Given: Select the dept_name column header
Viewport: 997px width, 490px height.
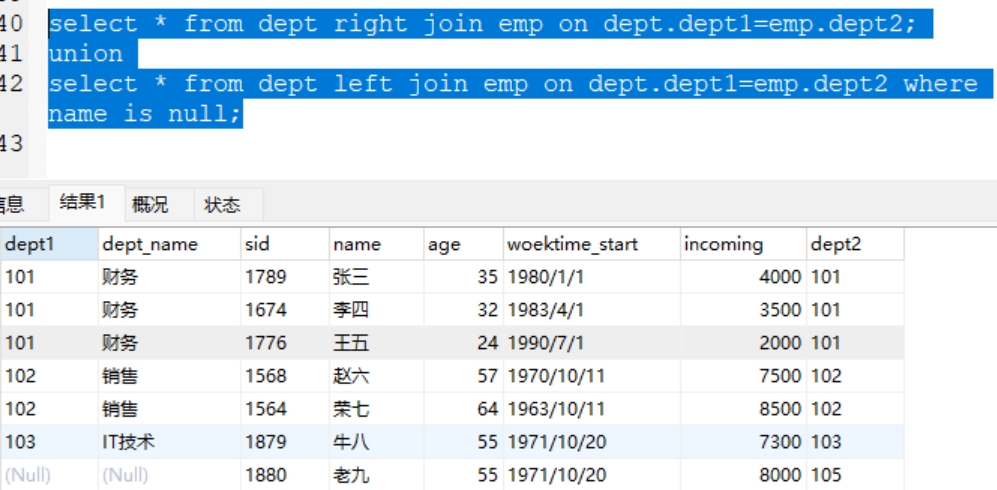Looking at the screenshot, I should pos(169,244).
